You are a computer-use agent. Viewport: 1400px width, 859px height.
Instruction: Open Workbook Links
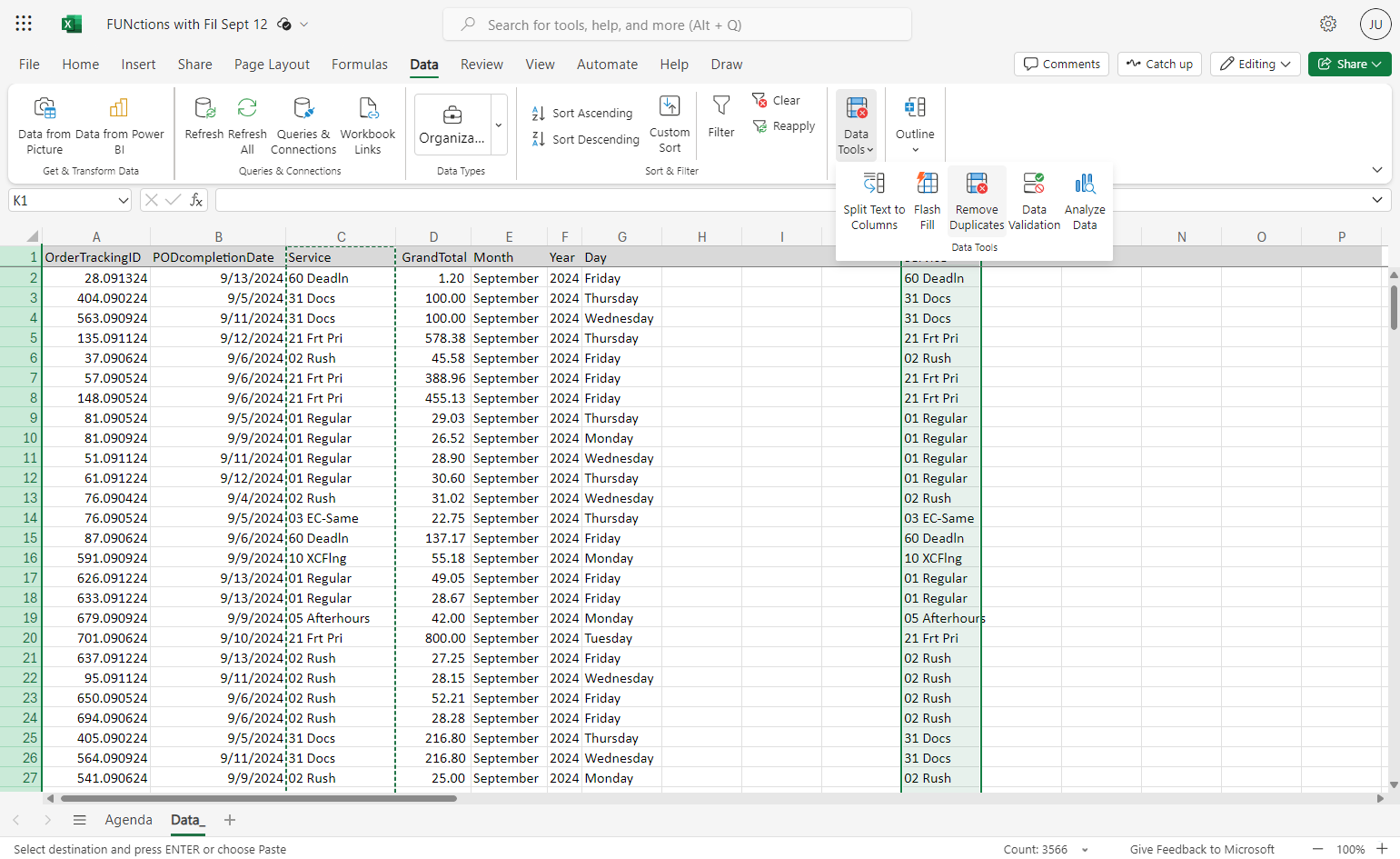(368, 125)
